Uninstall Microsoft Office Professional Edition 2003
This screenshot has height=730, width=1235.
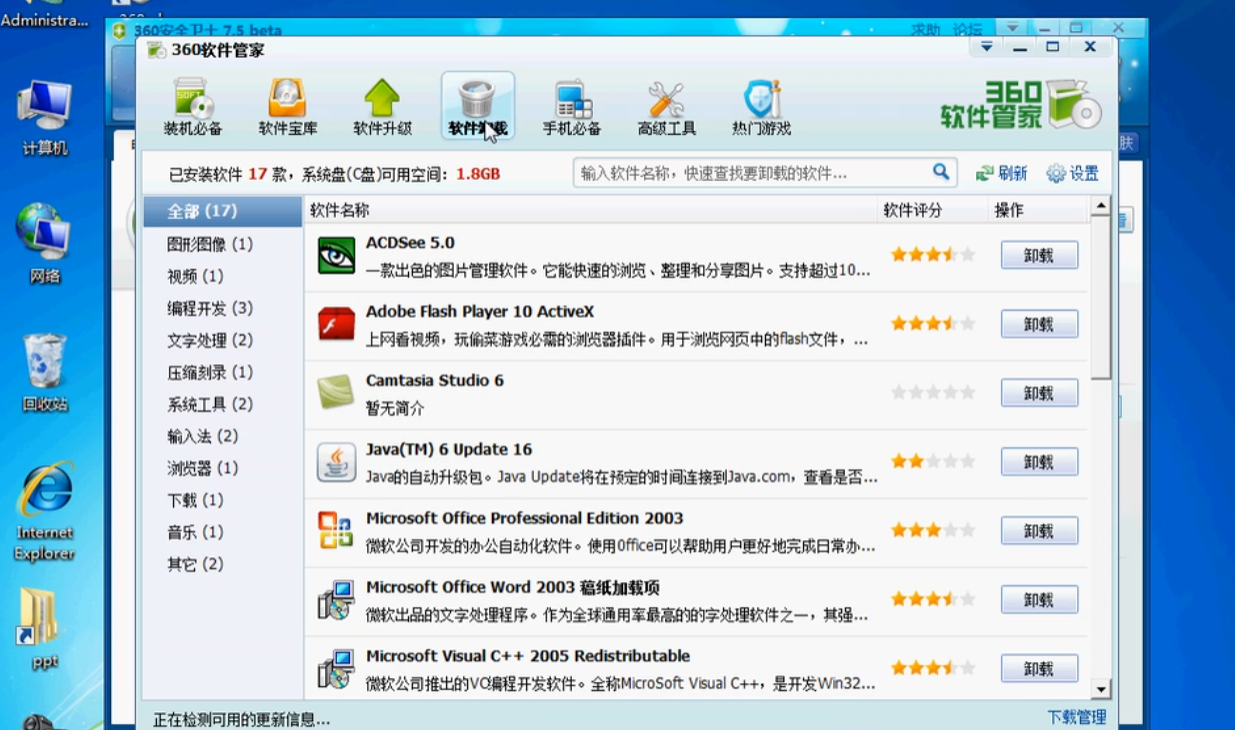1039,531
